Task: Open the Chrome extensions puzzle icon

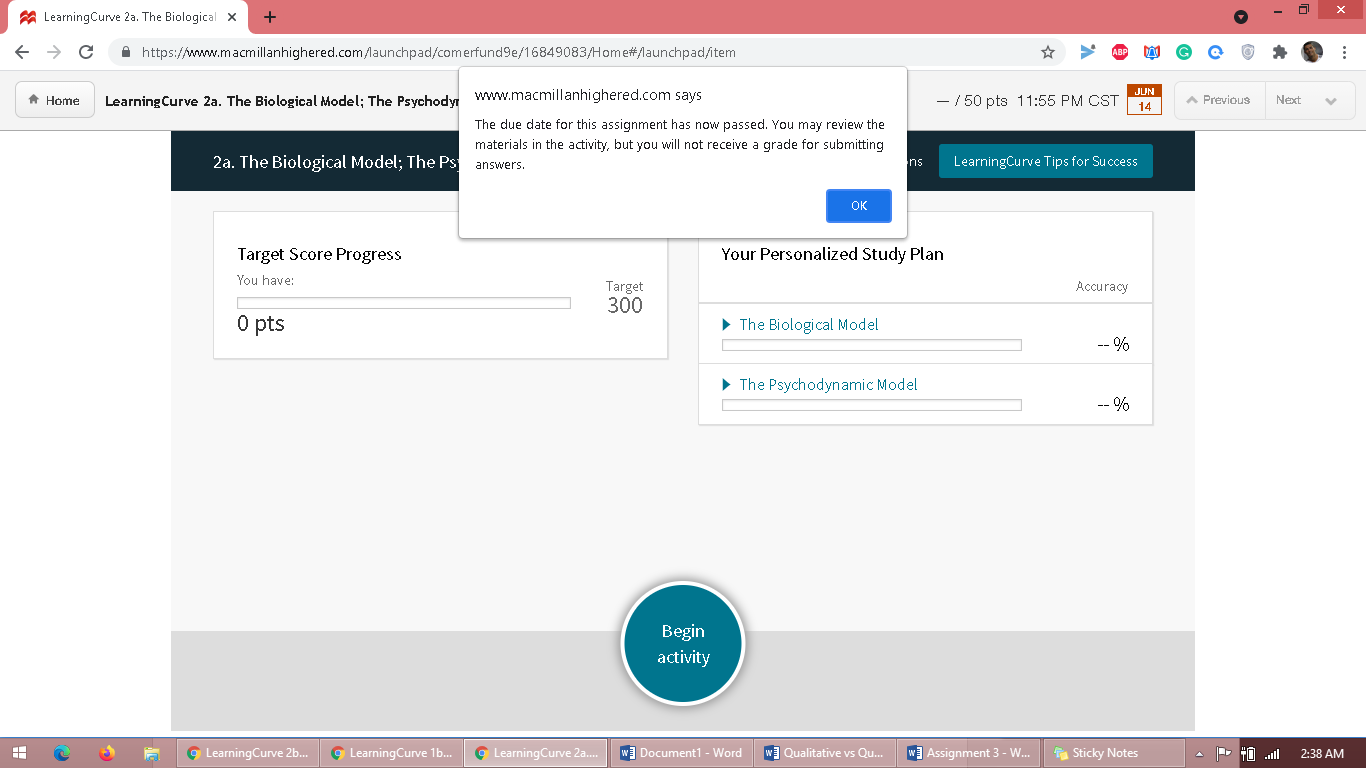Action: tap(1279, 53)
